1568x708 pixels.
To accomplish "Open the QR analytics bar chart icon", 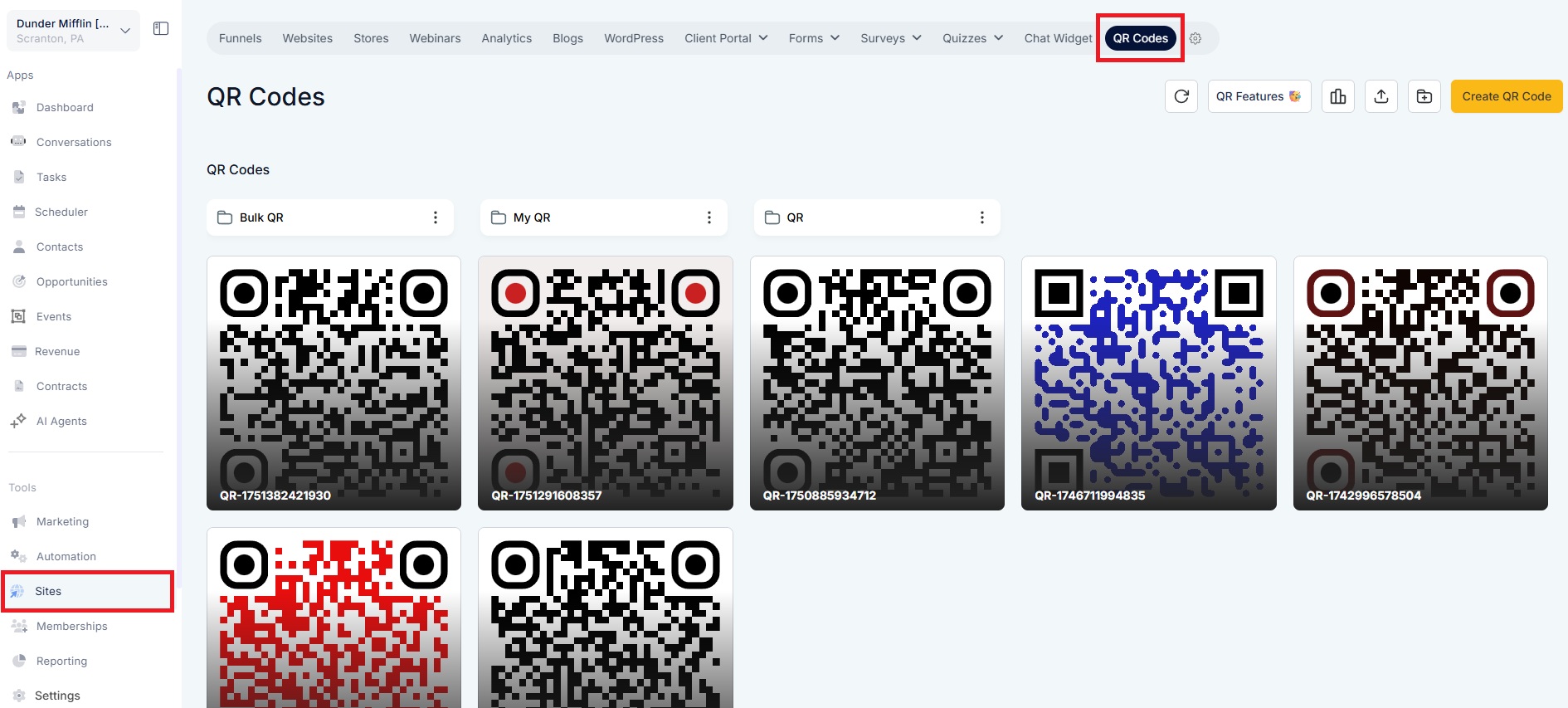I will (1338, 96).
